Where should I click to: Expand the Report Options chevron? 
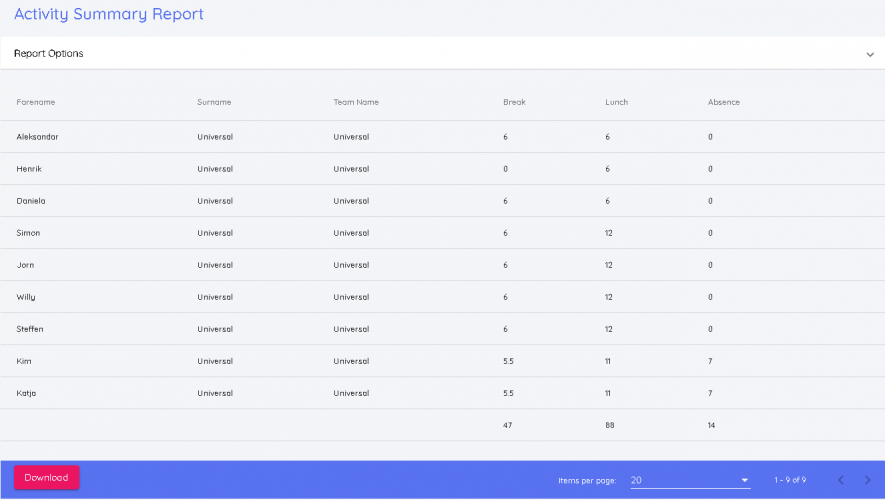coord(869,55)
